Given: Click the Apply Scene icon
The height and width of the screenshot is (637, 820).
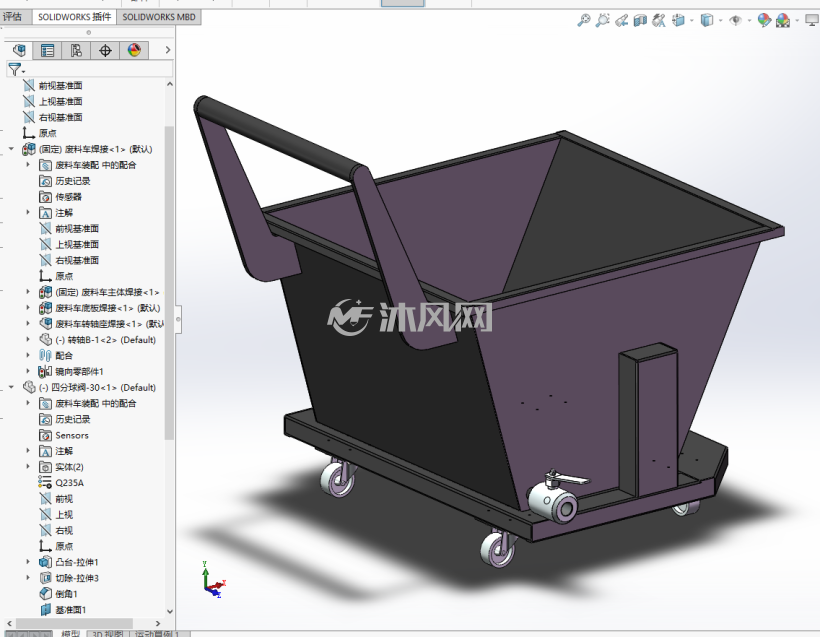Looking at the screenshot, I should (x=783, y=20).
